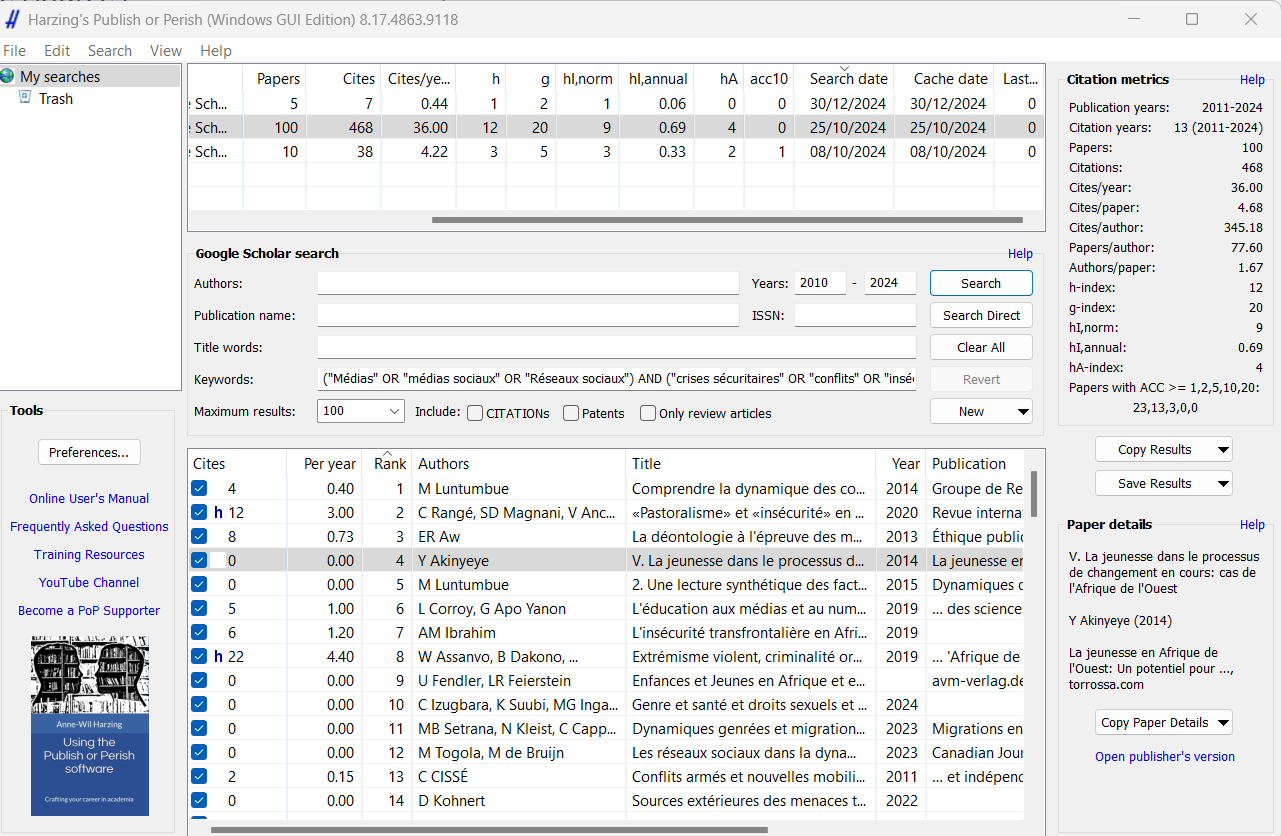The image size is (1281, 836).
Task: Open the View menu
Action: (166, 51)
